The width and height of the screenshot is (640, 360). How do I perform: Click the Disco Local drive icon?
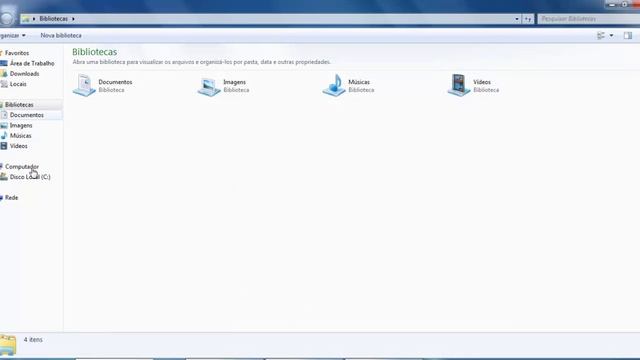point(4,177)
